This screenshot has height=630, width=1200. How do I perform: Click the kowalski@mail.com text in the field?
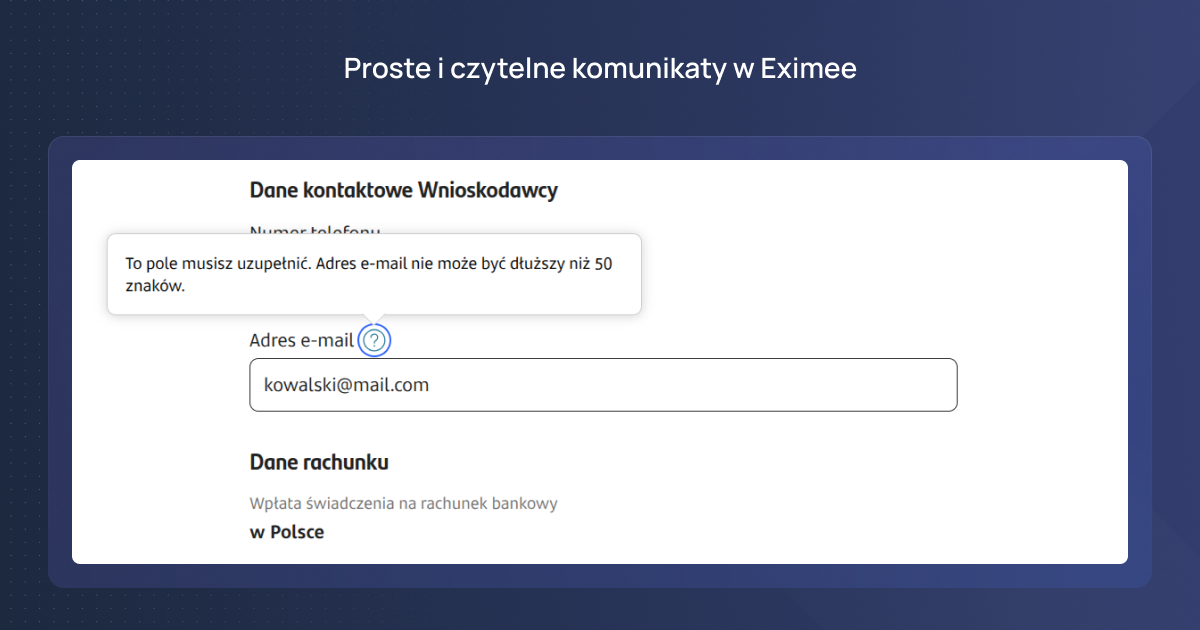coord(346,385)
